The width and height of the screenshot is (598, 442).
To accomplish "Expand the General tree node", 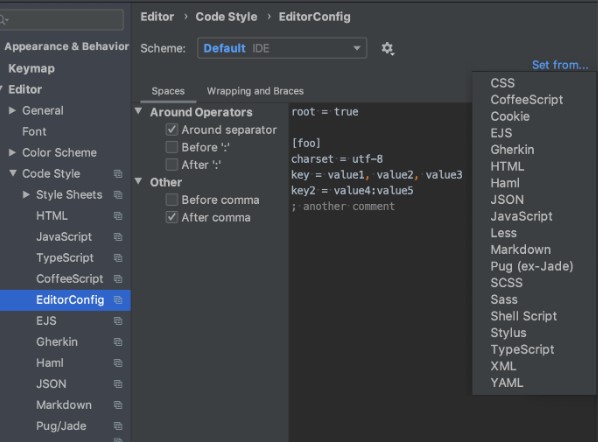I will tap(12, 111).
